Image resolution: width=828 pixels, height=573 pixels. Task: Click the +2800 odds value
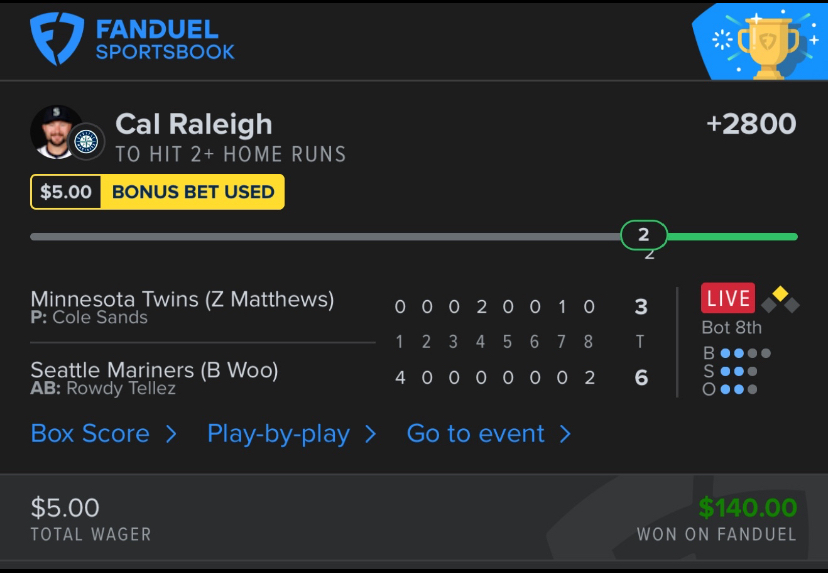point(750,124)
